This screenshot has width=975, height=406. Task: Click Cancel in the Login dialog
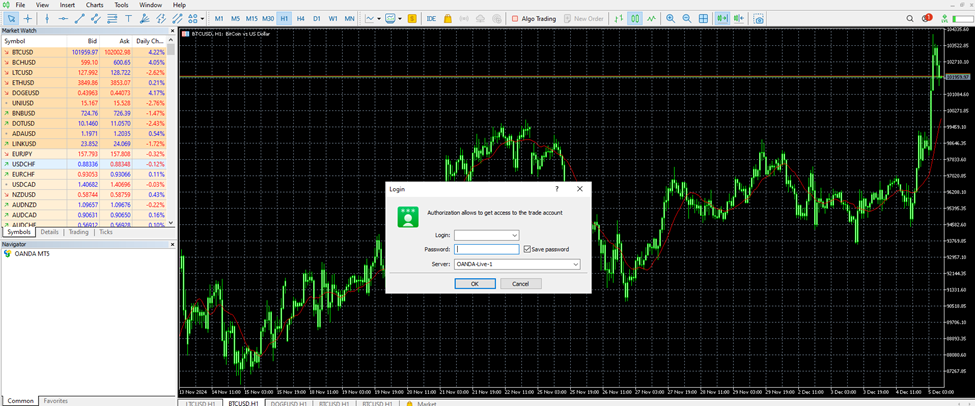(520, 283)
